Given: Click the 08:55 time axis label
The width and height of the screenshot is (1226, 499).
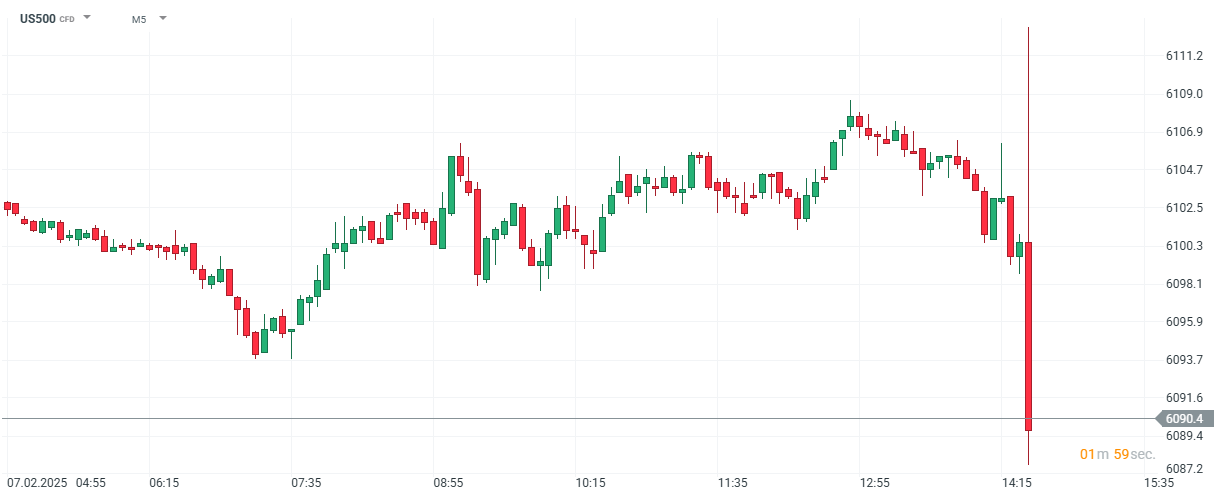Looking at the screenshot, I should pos(448,483).
